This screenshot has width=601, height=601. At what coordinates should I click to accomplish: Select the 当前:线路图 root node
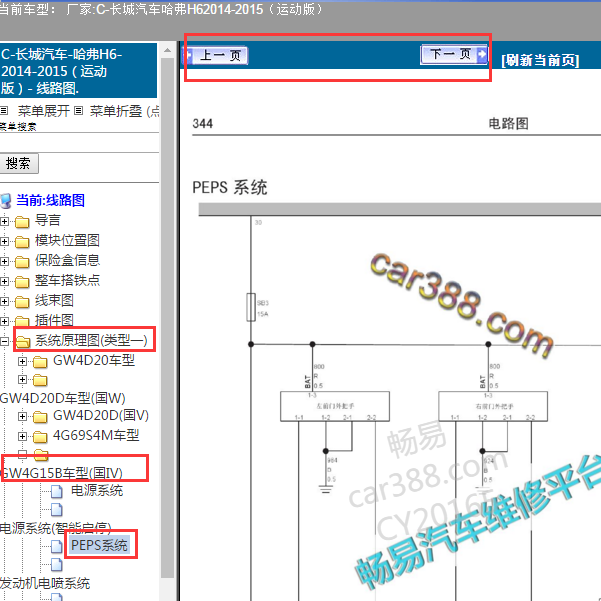click(50, 200)
